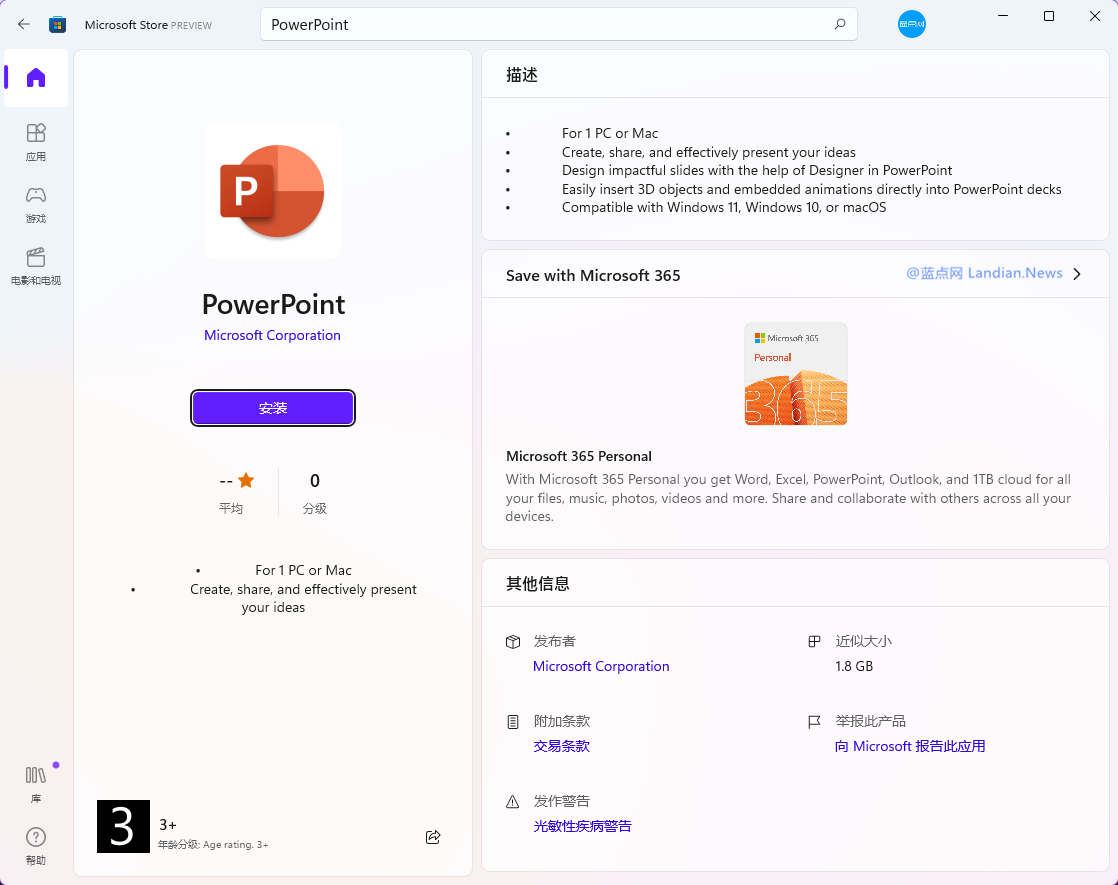Click the 安装 install button
Viewport: 1118px width, 885px height.
[x=273, y=408]
